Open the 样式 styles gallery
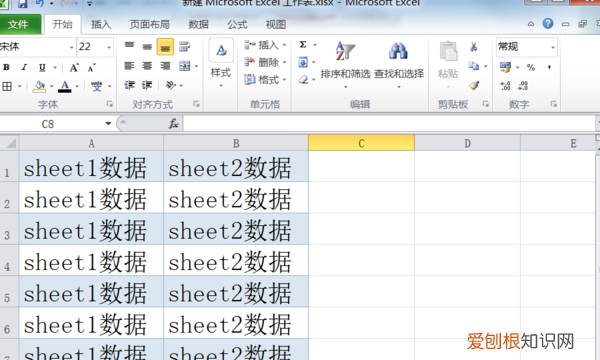Viewport: 600px width, 360px height. coord(221,64)
